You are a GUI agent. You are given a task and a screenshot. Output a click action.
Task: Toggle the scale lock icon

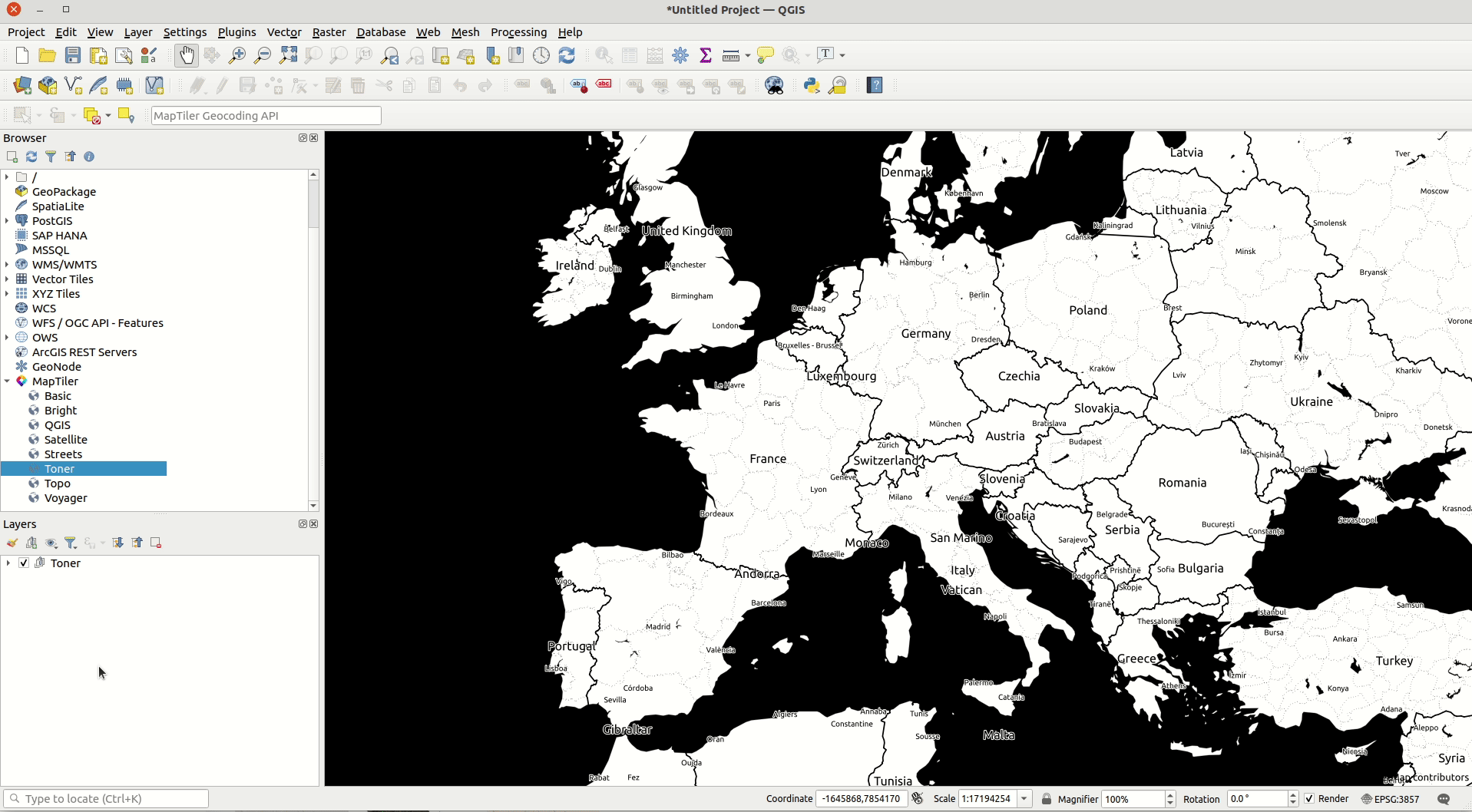[x=1046, y=799]
